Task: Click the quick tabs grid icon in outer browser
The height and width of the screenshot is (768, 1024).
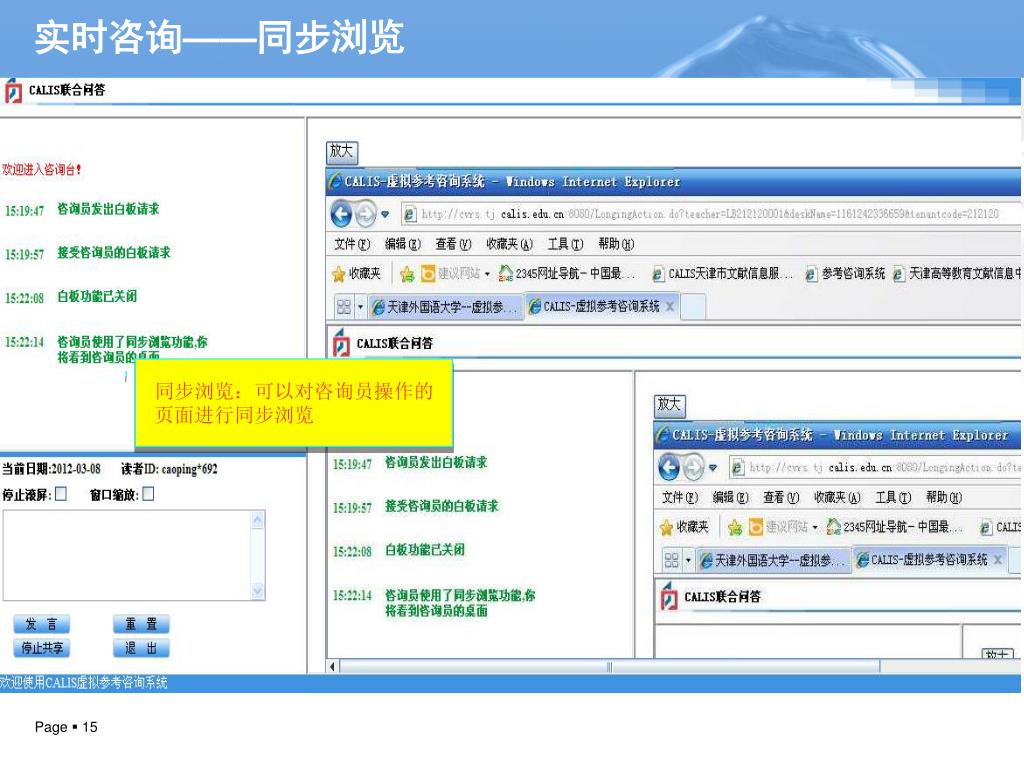Action: [x=344, y=306]
